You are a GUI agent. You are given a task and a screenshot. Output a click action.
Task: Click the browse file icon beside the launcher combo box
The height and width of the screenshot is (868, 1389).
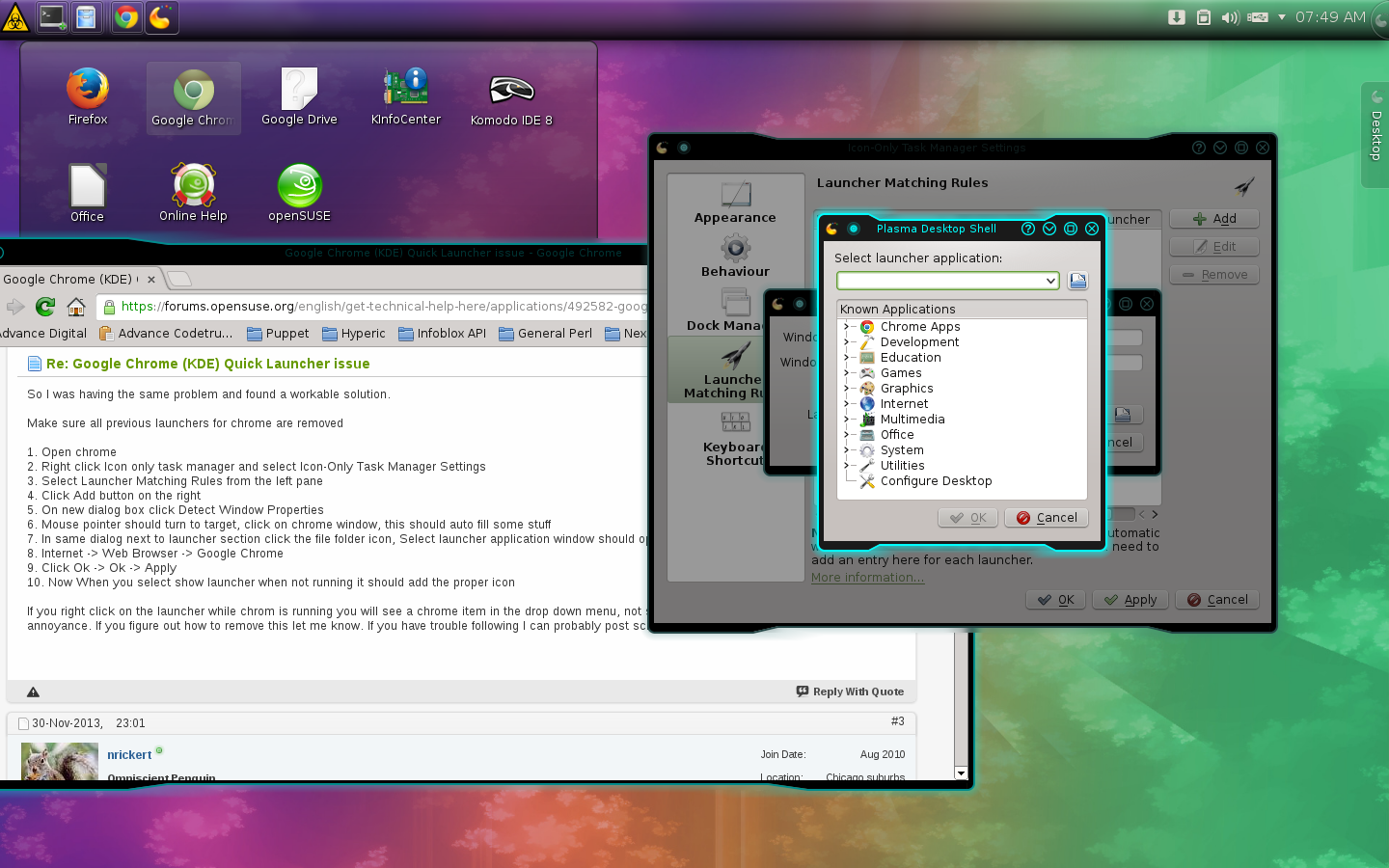click(1077, 281)
